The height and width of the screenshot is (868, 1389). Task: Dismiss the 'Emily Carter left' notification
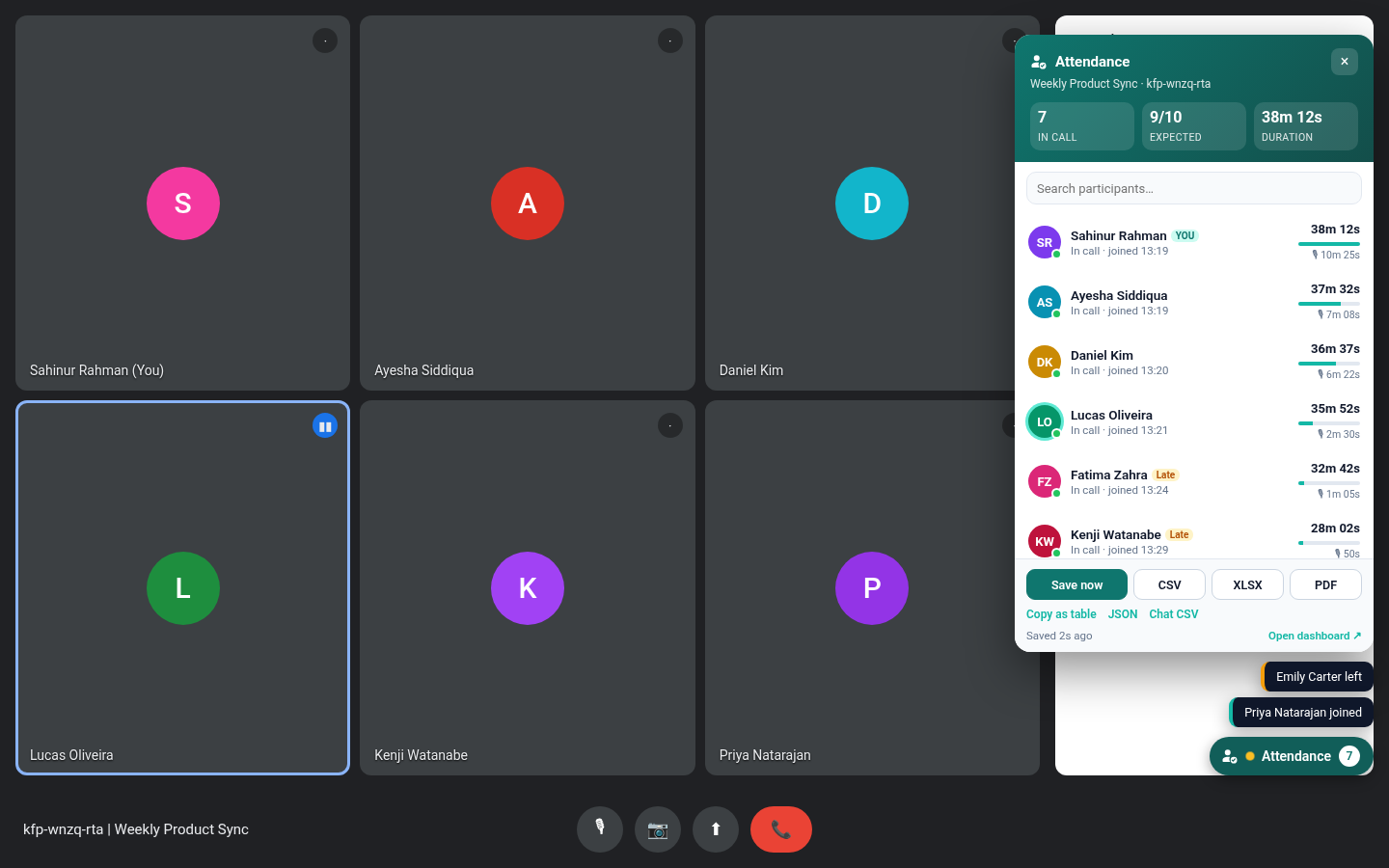tap(1319, 677)
